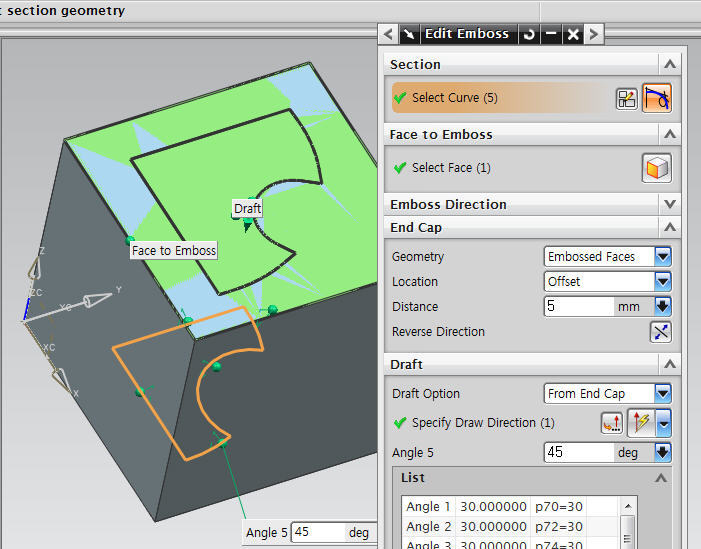
Task: Collapse the List section
Action: (661, 479)
